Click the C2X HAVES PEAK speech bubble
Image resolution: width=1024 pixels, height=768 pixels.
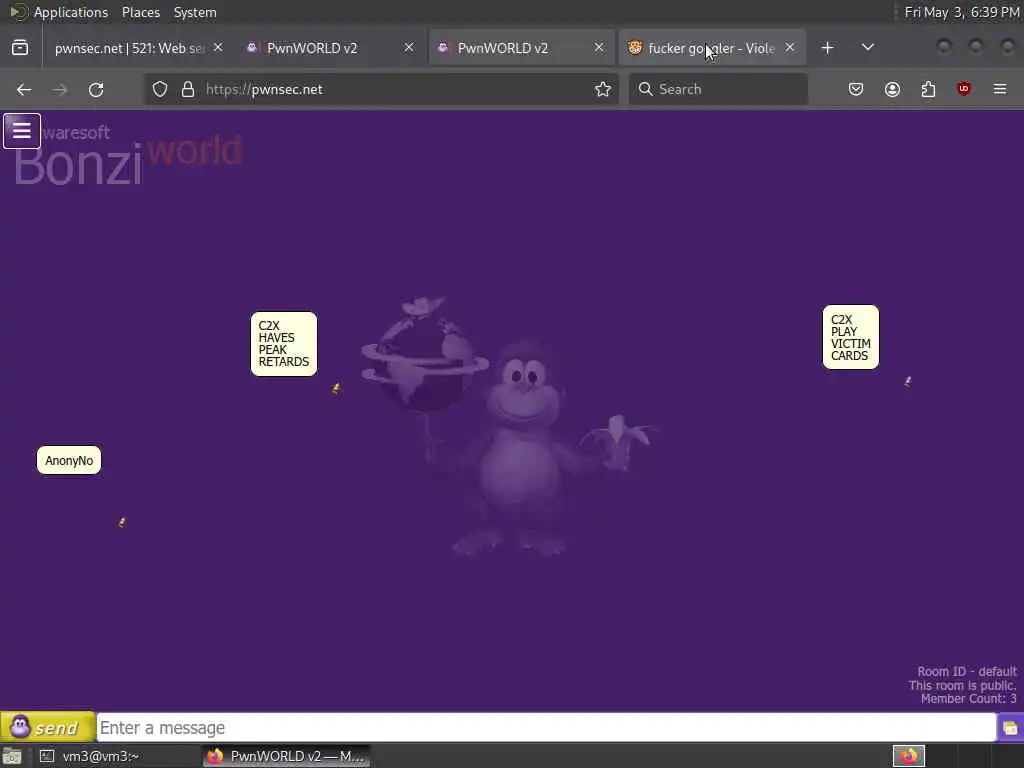284,344
